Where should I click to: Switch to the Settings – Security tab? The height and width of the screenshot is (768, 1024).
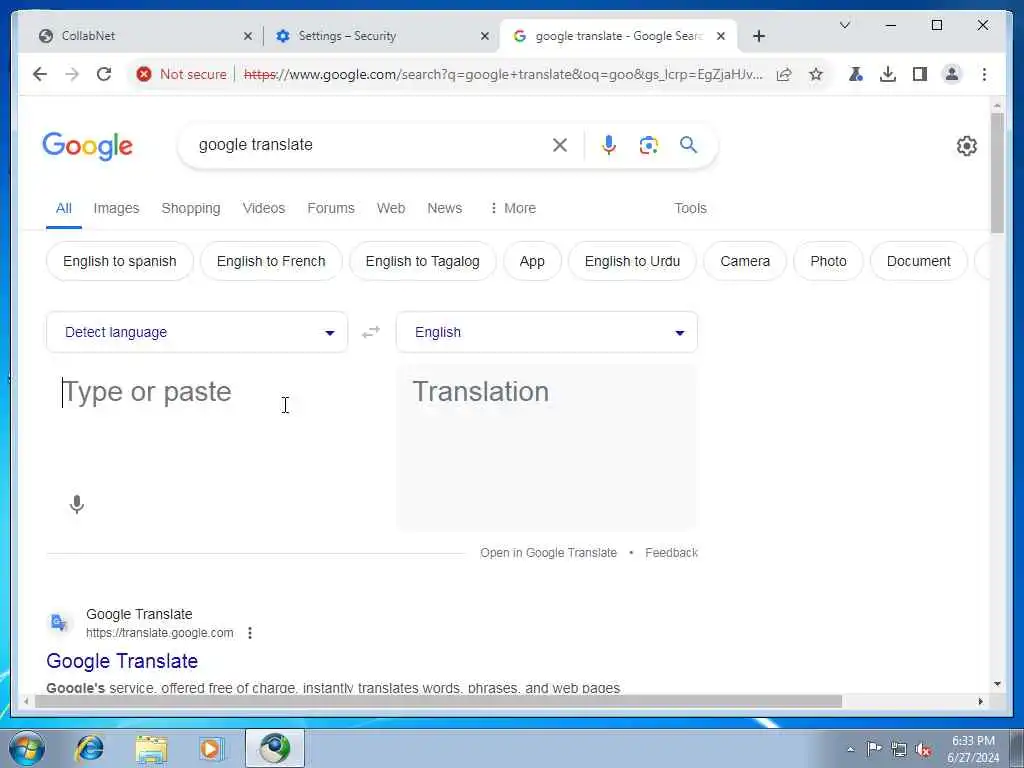coord(382,36)
